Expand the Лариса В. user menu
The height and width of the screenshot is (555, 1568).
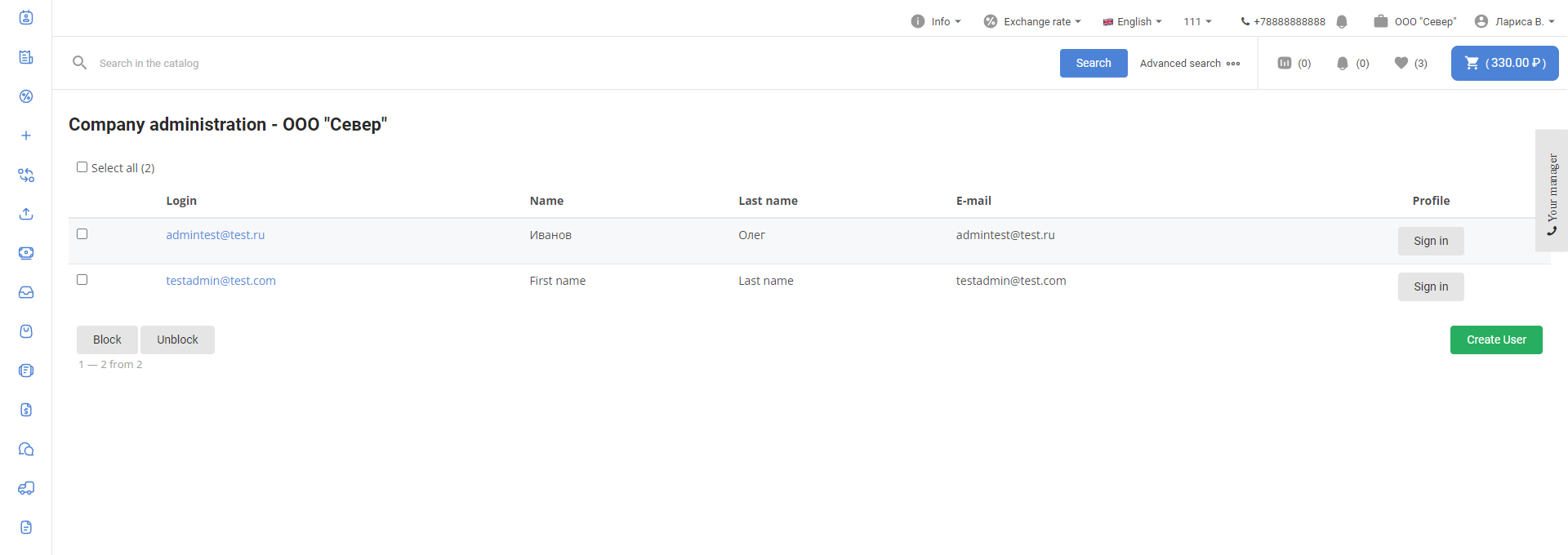click(x=1515, y=22)
